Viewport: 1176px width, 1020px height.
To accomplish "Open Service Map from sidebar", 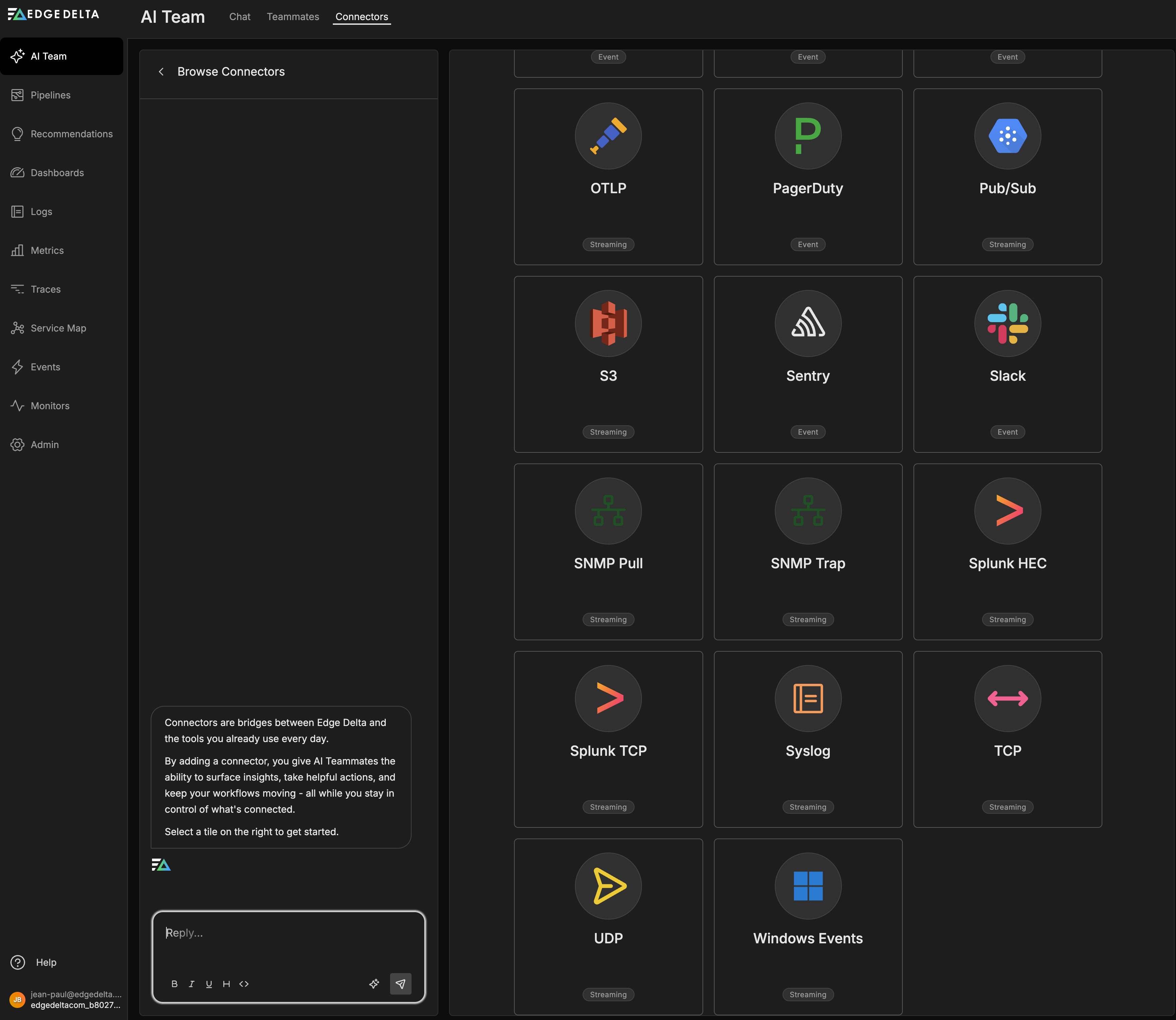I will coord(58,328).
